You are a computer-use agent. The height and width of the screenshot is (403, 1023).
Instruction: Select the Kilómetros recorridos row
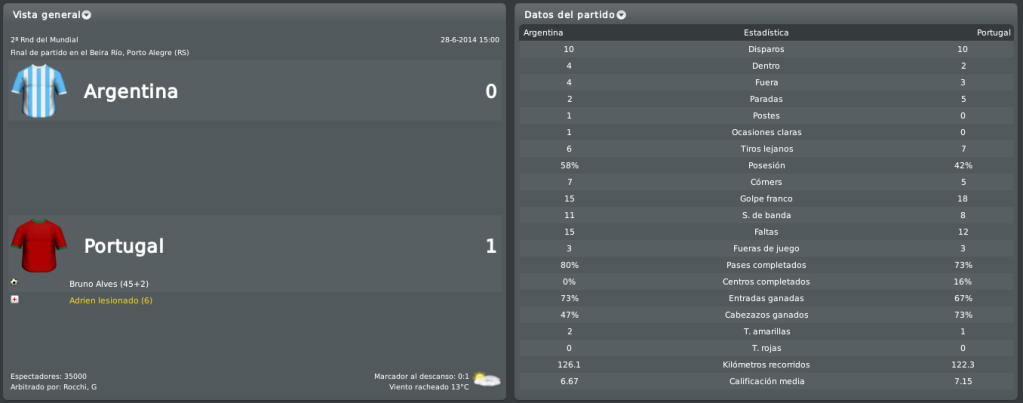click(766, 365)
